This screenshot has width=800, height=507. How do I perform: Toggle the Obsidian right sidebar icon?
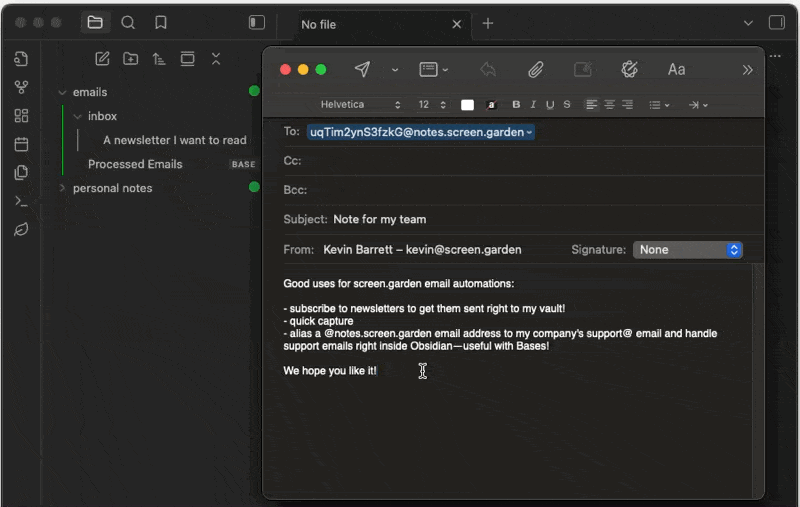(777, 22)
